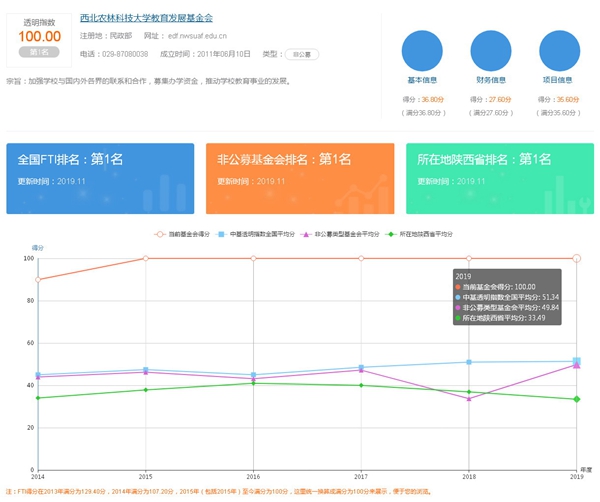Click the 2014 orange data point on chart

pos(38,279)
